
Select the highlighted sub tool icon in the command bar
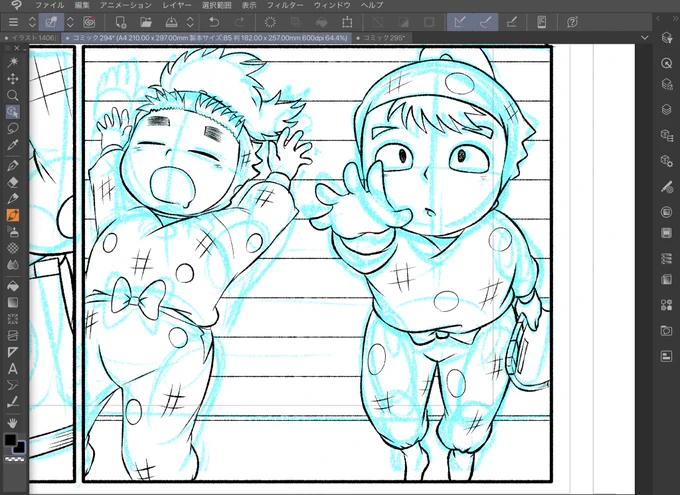click(51, 22)
